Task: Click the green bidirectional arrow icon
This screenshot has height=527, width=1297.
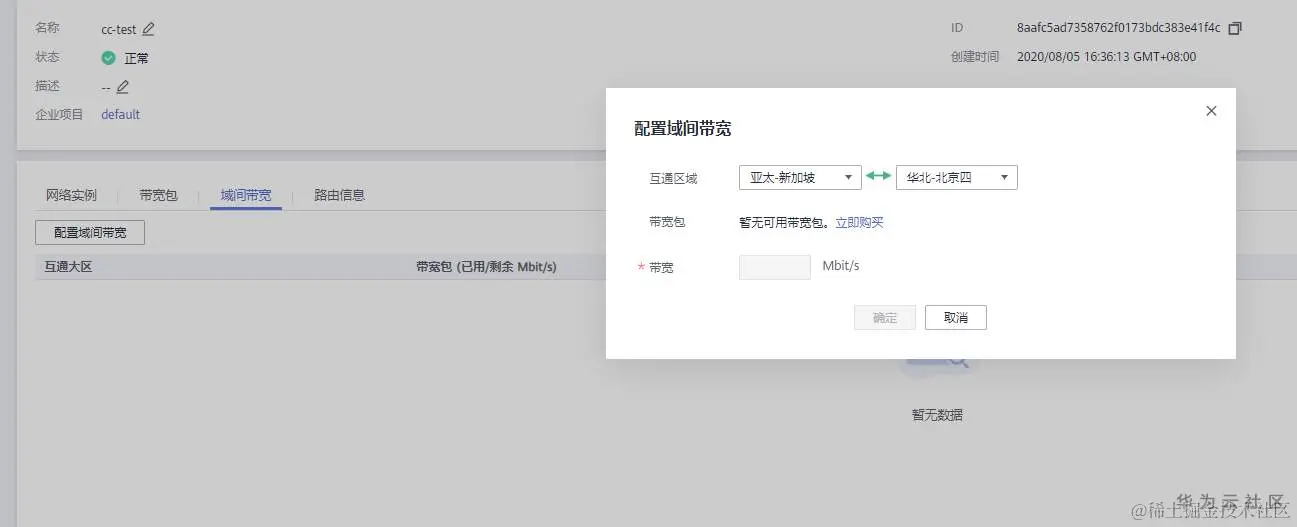Action: [878, 176]
